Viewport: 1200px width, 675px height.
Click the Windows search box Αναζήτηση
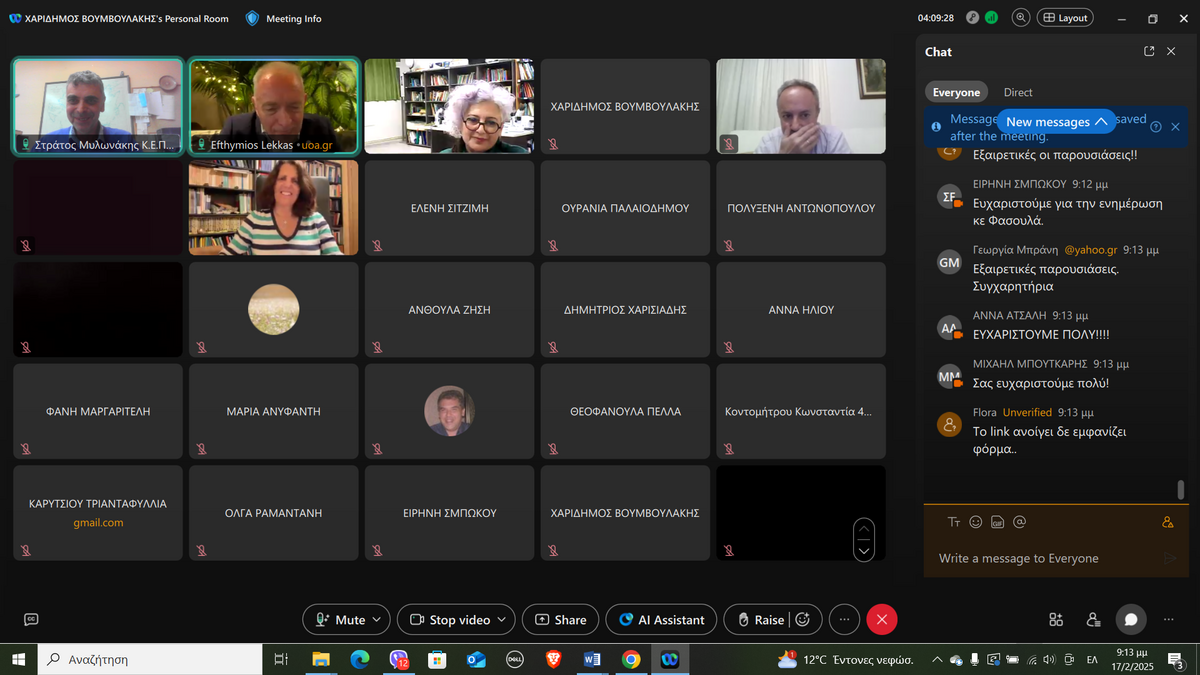(x=149, y=659)
